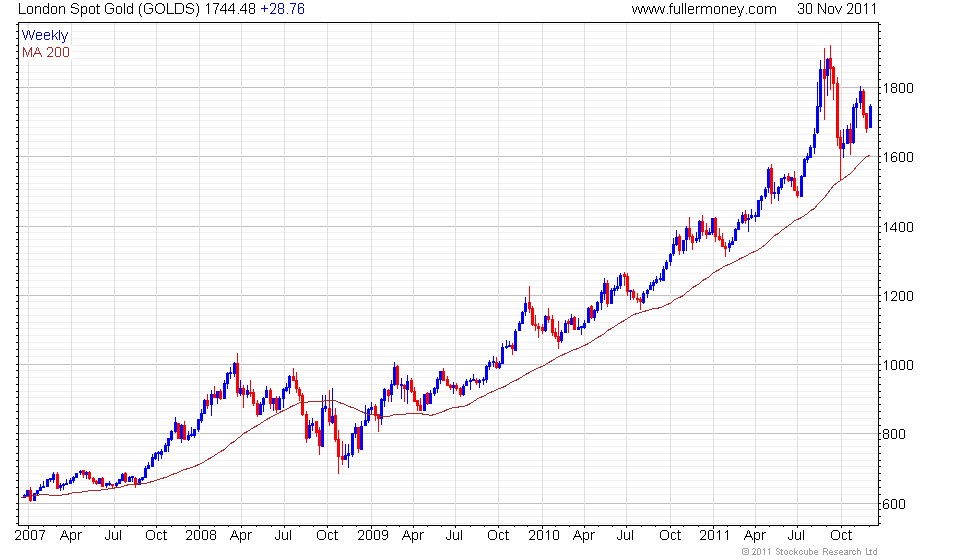Click the 1000 price axis label

point(898,365)
